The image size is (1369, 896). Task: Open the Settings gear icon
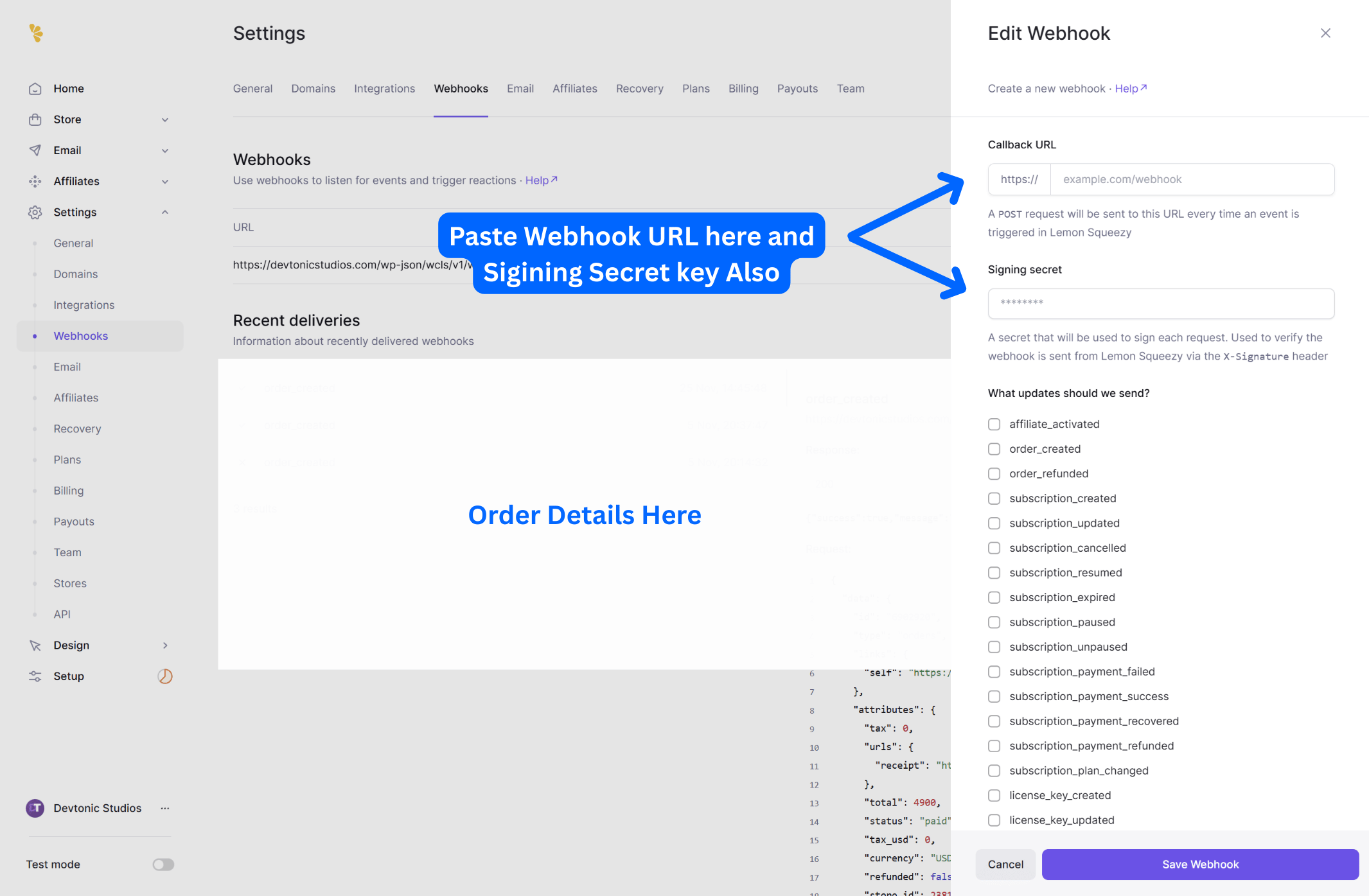pyautogui.click(x=35, y=212)
